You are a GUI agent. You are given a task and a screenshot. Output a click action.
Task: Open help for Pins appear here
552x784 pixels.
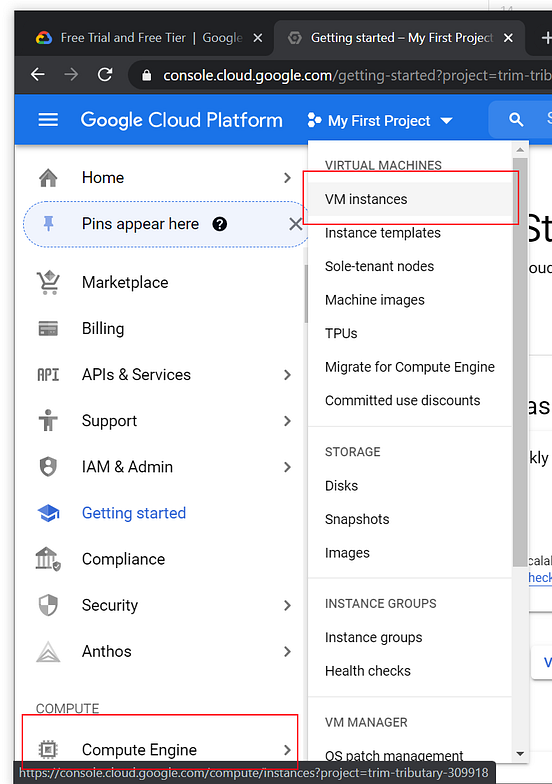coord(220,224)
